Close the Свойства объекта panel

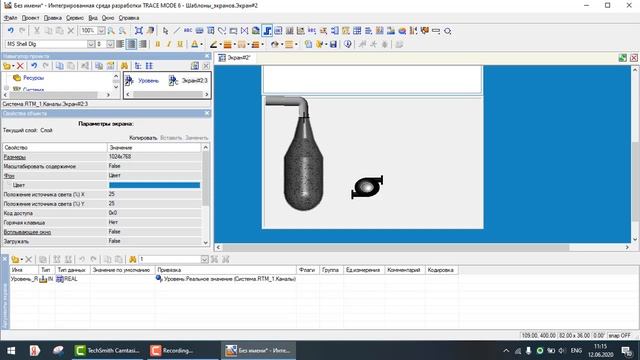click(207, 113)
